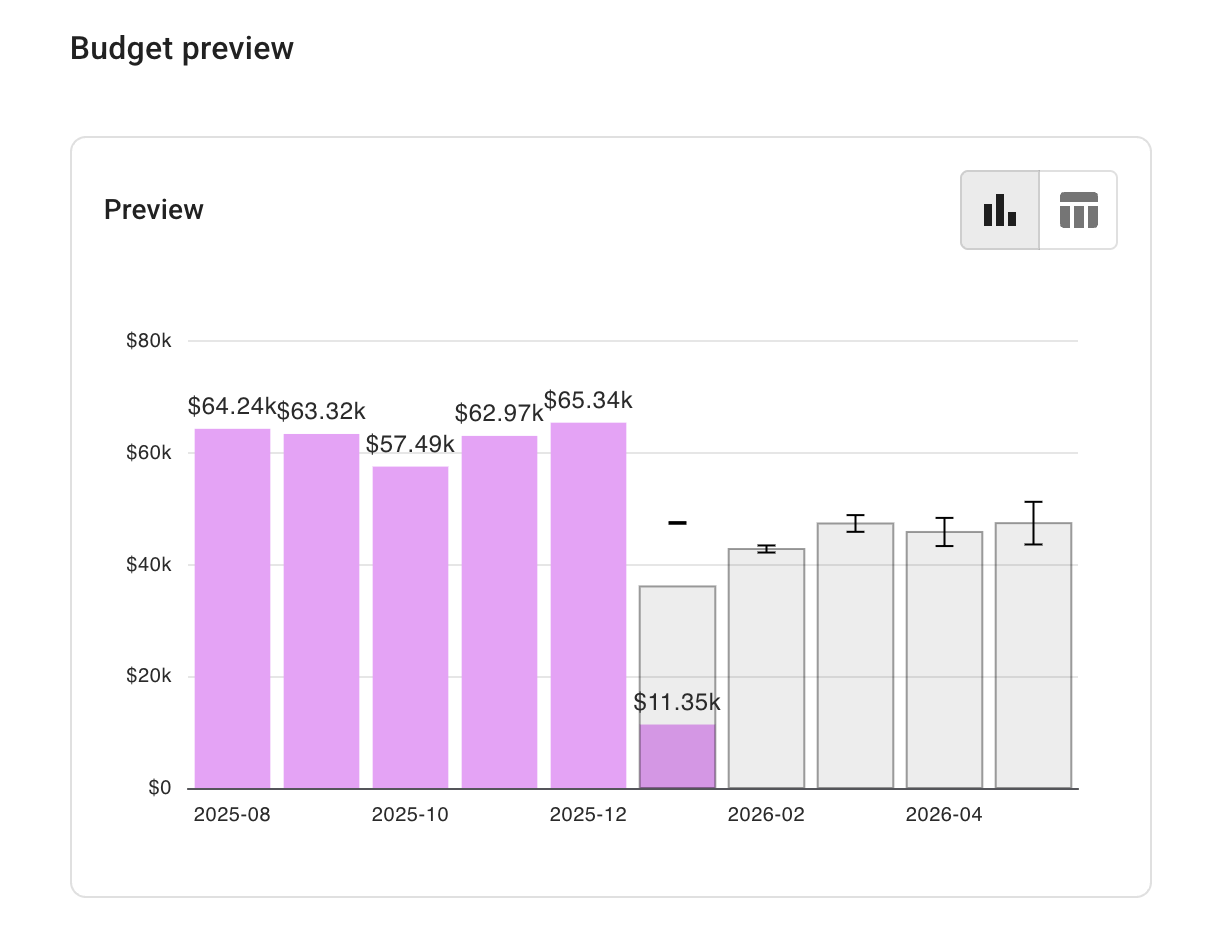Image resolution: width=1208 pixels, height=948 pixels.
Task: Click the tallest purple bar labeled $65.34k
Action: coord(588,600)
